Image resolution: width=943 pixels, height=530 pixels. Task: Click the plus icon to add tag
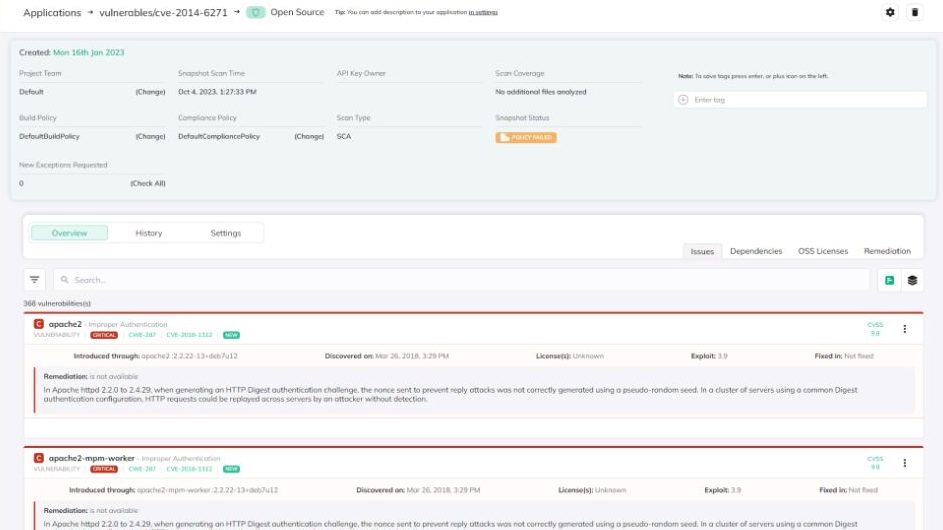[684, 100]
